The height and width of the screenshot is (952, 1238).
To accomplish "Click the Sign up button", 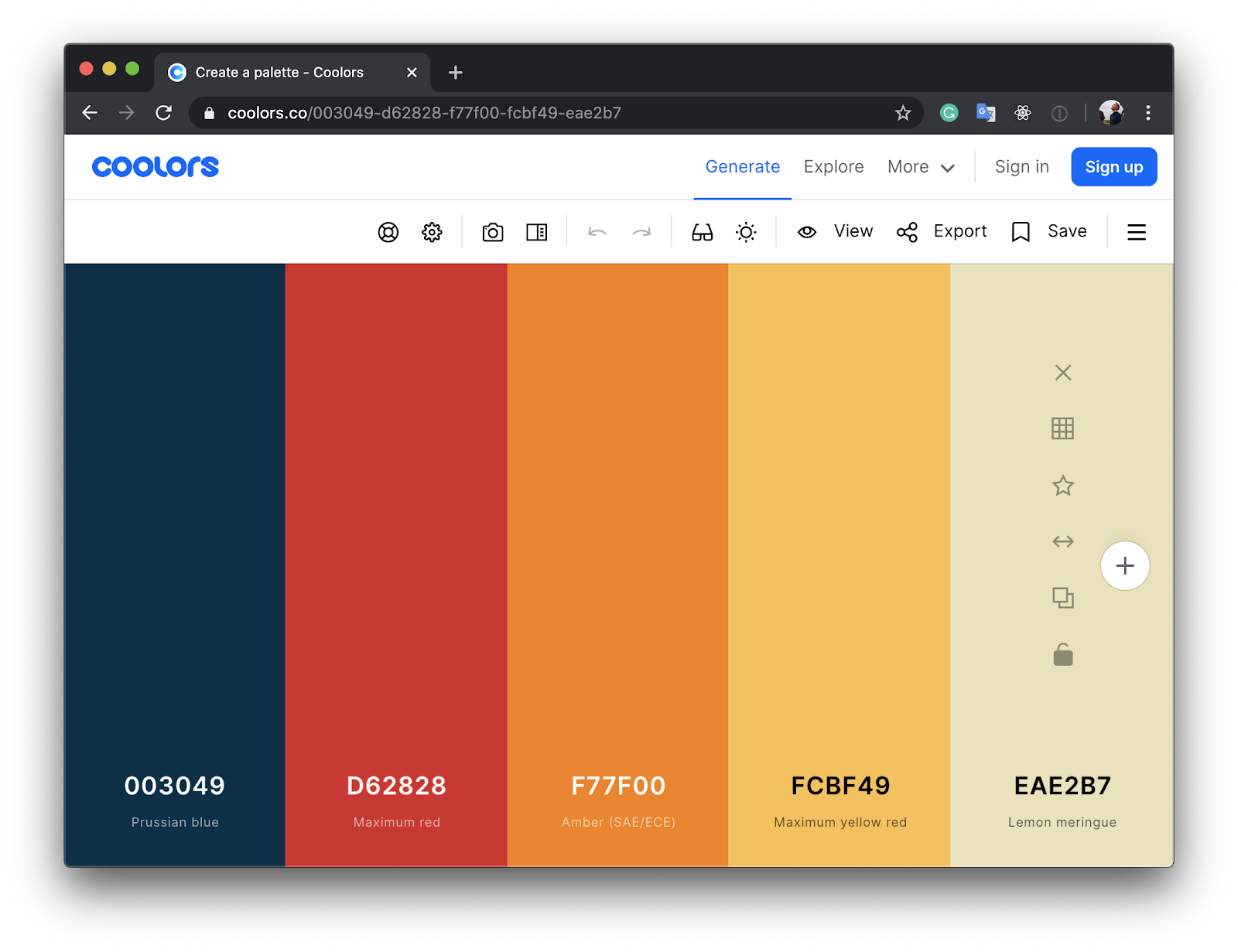I will pos(1114,166).
